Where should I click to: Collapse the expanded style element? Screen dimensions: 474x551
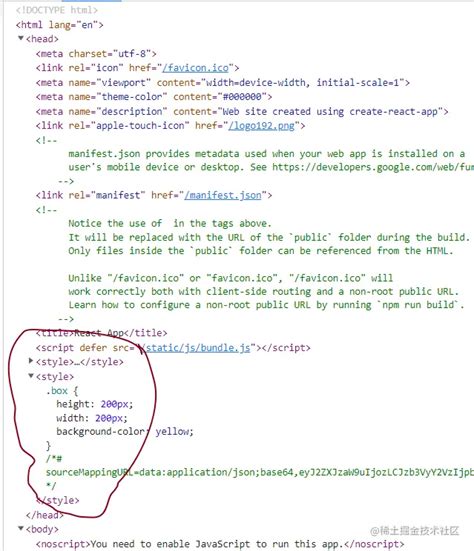point(31,376)
